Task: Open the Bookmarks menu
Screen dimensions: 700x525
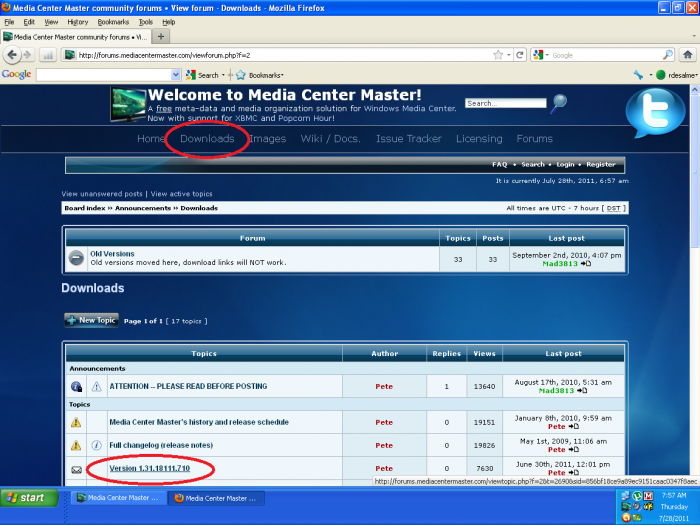Action: tap(113, 22)
